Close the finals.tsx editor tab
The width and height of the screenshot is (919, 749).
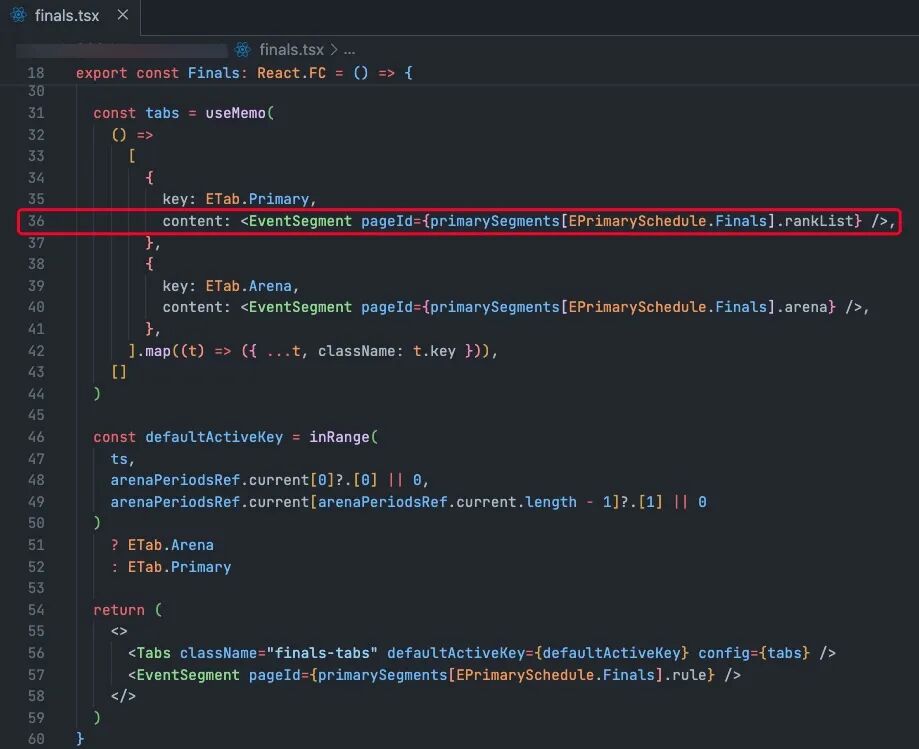pos(122,15)
